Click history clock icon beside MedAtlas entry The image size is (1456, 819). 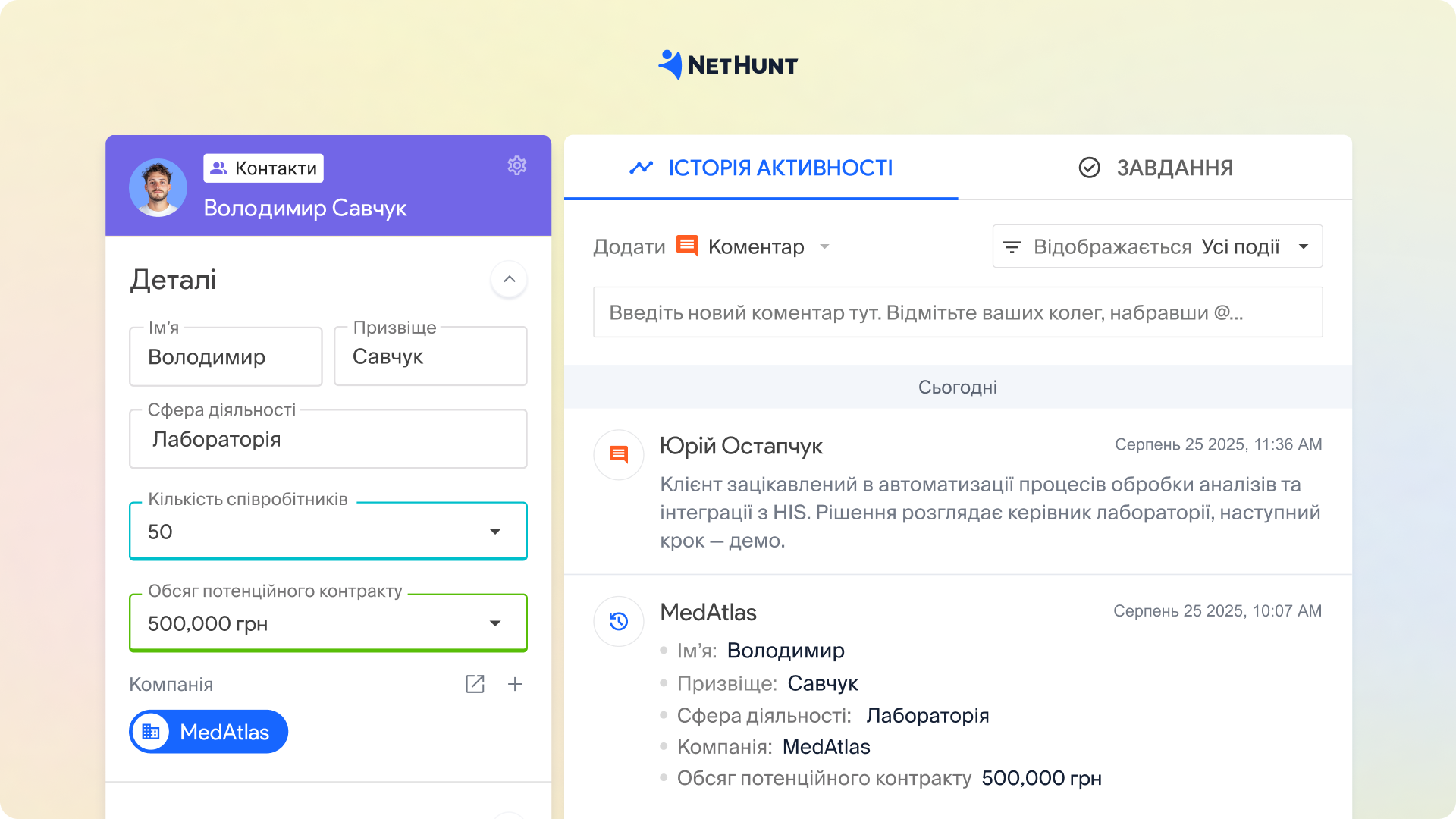619,621
